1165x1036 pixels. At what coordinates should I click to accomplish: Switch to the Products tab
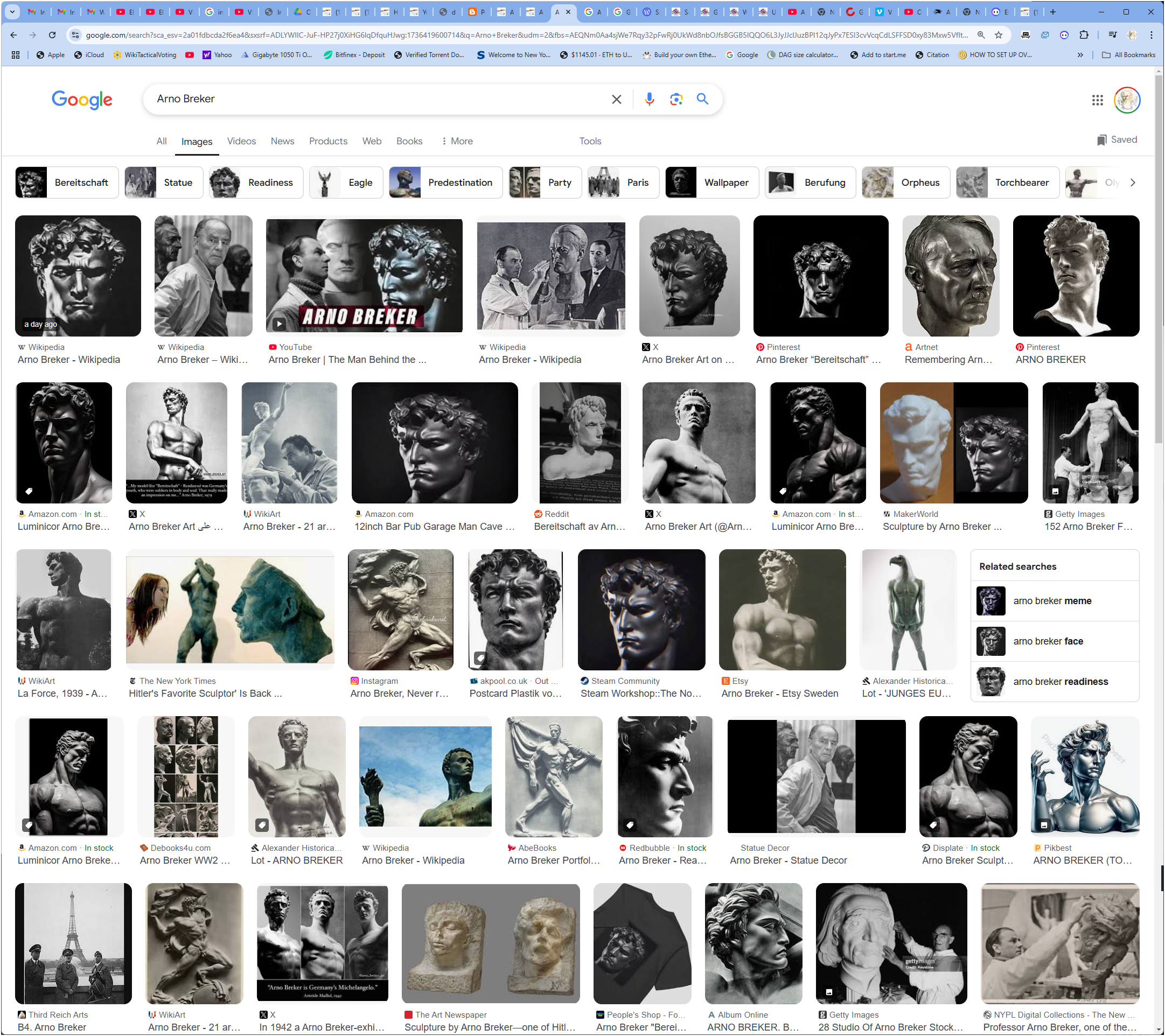pyautogui.click(x=327, y=141)
